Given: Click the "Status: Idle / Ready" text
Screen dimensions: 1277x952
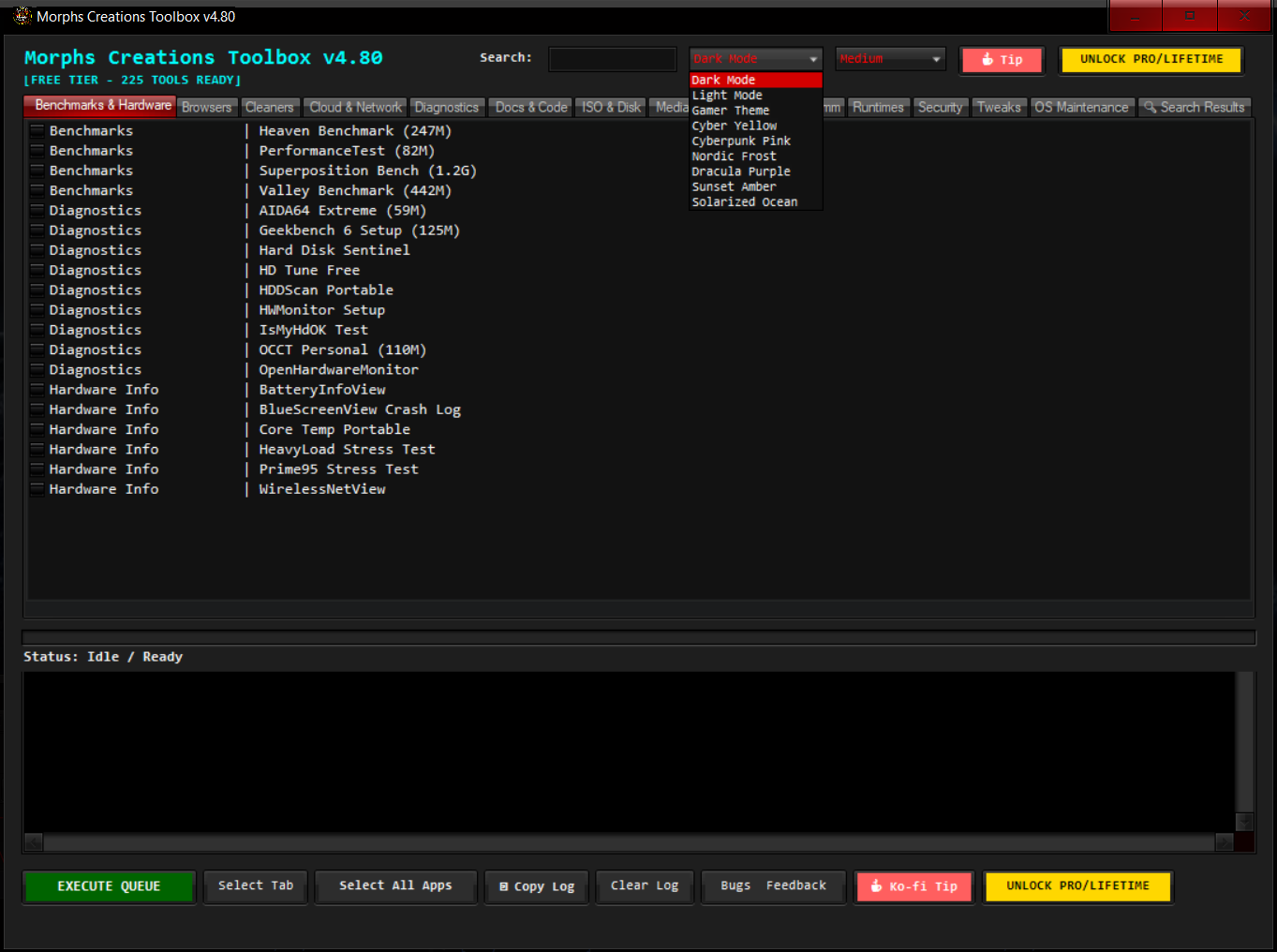Looking at the screenshot, I should 103,657.
